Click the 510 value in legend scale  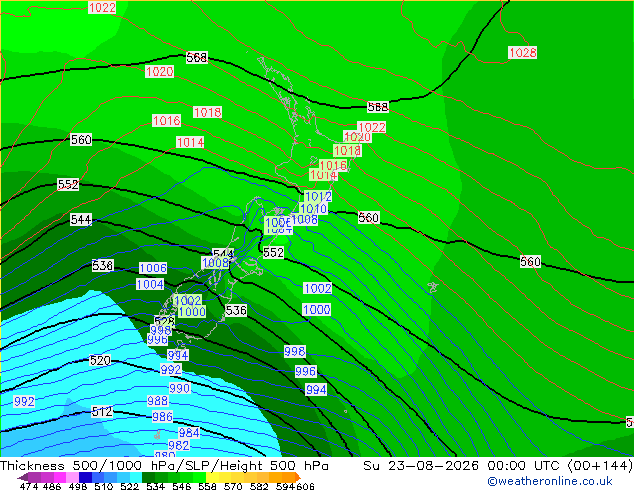pos(104,486)
